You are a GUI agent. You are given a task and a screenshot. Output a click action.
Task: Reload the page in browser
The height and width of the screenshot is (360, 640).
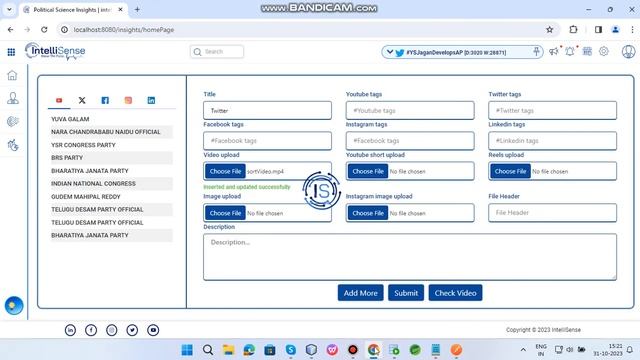pos(44,29)
